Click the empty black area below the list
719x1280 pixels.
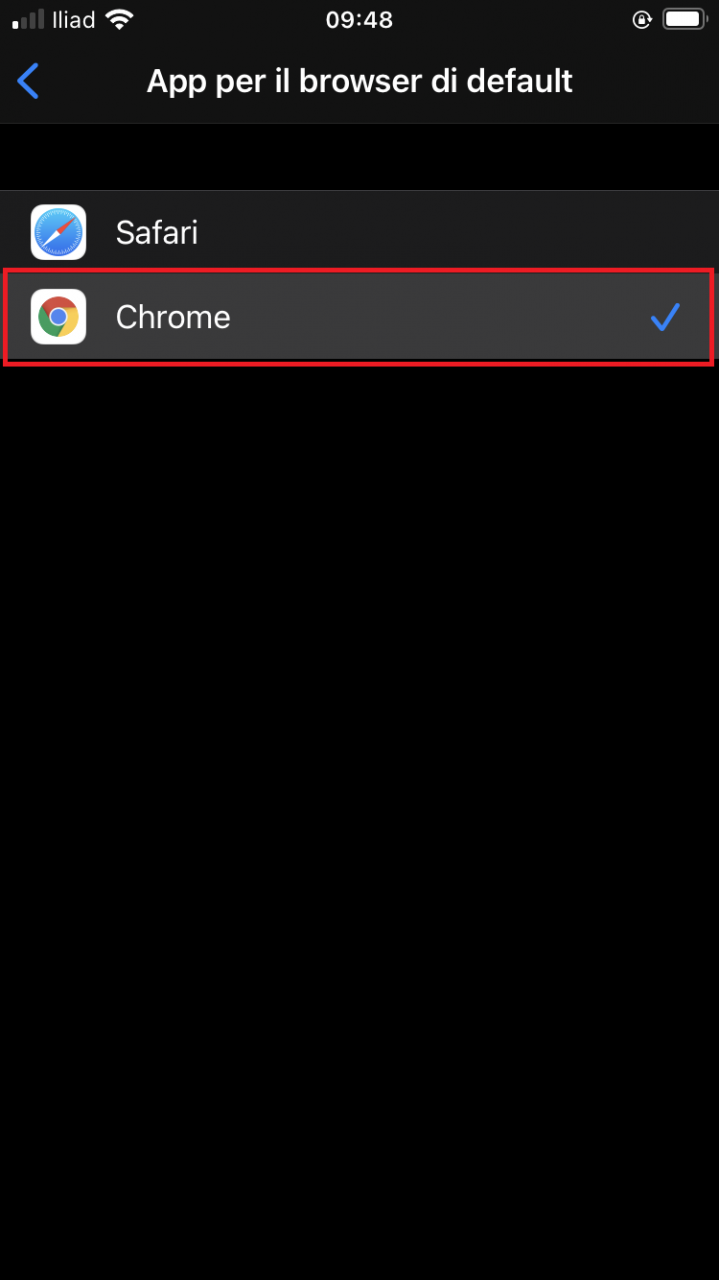click(x=360, y=800)
